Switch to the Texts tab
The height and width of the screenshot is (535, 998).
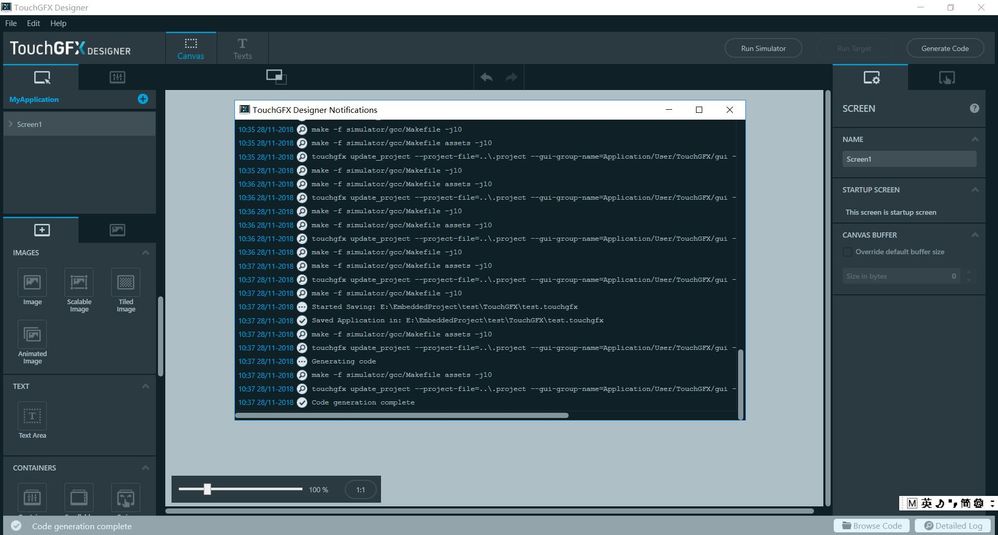click(242, 48)
